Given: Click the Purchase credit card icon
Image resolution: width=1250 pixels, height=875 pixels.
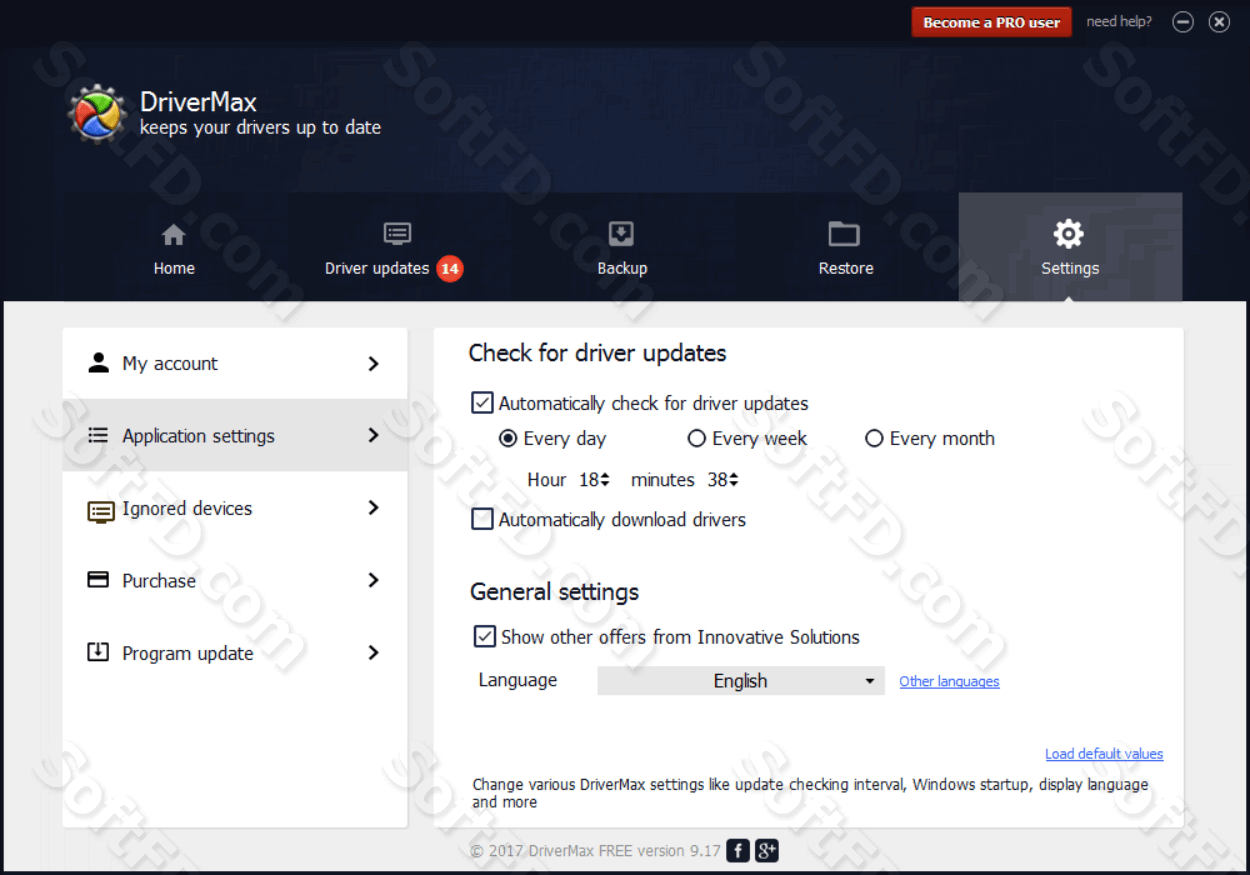Looking at the screenshot, I should 98,580.
